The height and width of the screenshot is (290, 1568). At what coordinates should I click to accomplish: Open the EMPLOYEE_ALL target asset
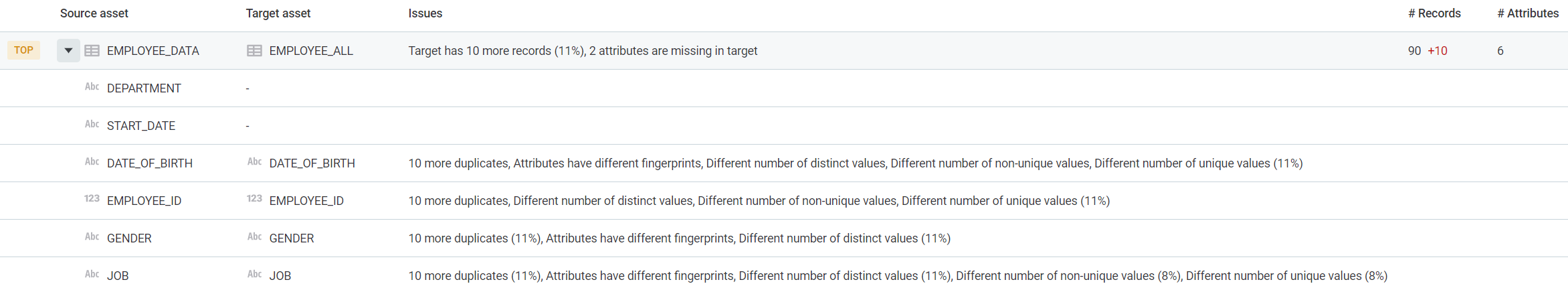coord(310,51)
